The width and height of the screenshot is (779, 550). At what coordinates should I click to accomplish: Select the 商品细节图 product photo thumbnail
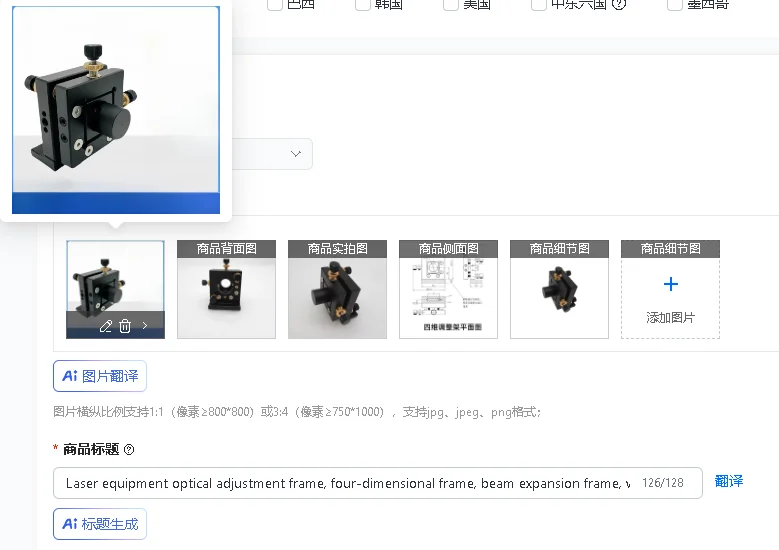(559, 290)
